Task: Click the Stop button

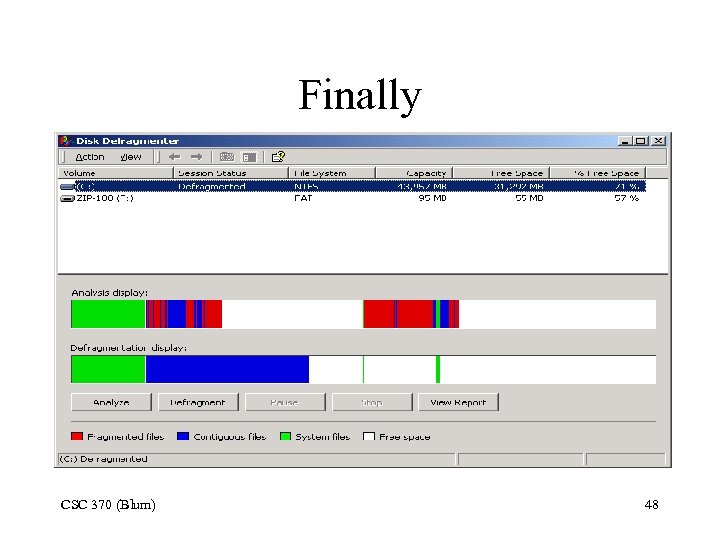Action: (x=372, y=402)
